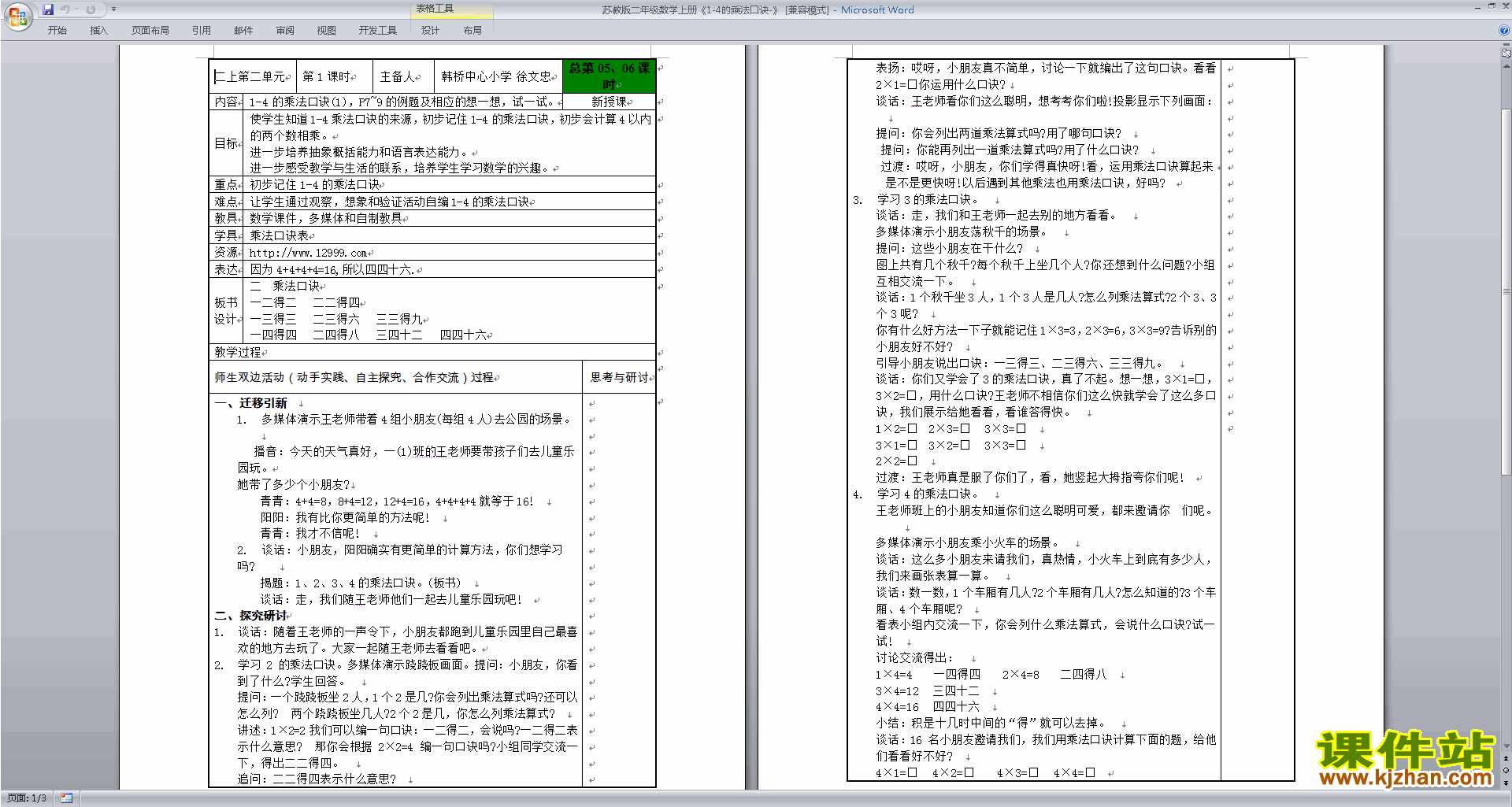1512x807 pixels.
Task: Open the 引用 ribbon tab
Action: click(202, 31)
